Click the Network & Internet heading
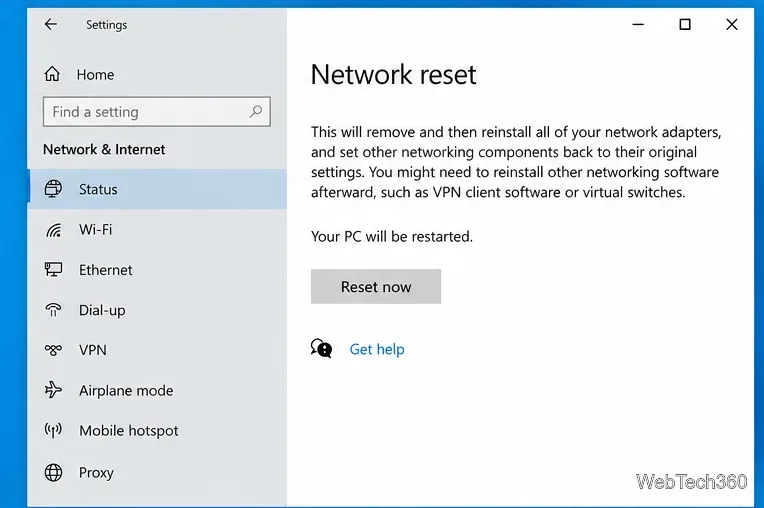The image size is (764, 508). pos(104,150)
